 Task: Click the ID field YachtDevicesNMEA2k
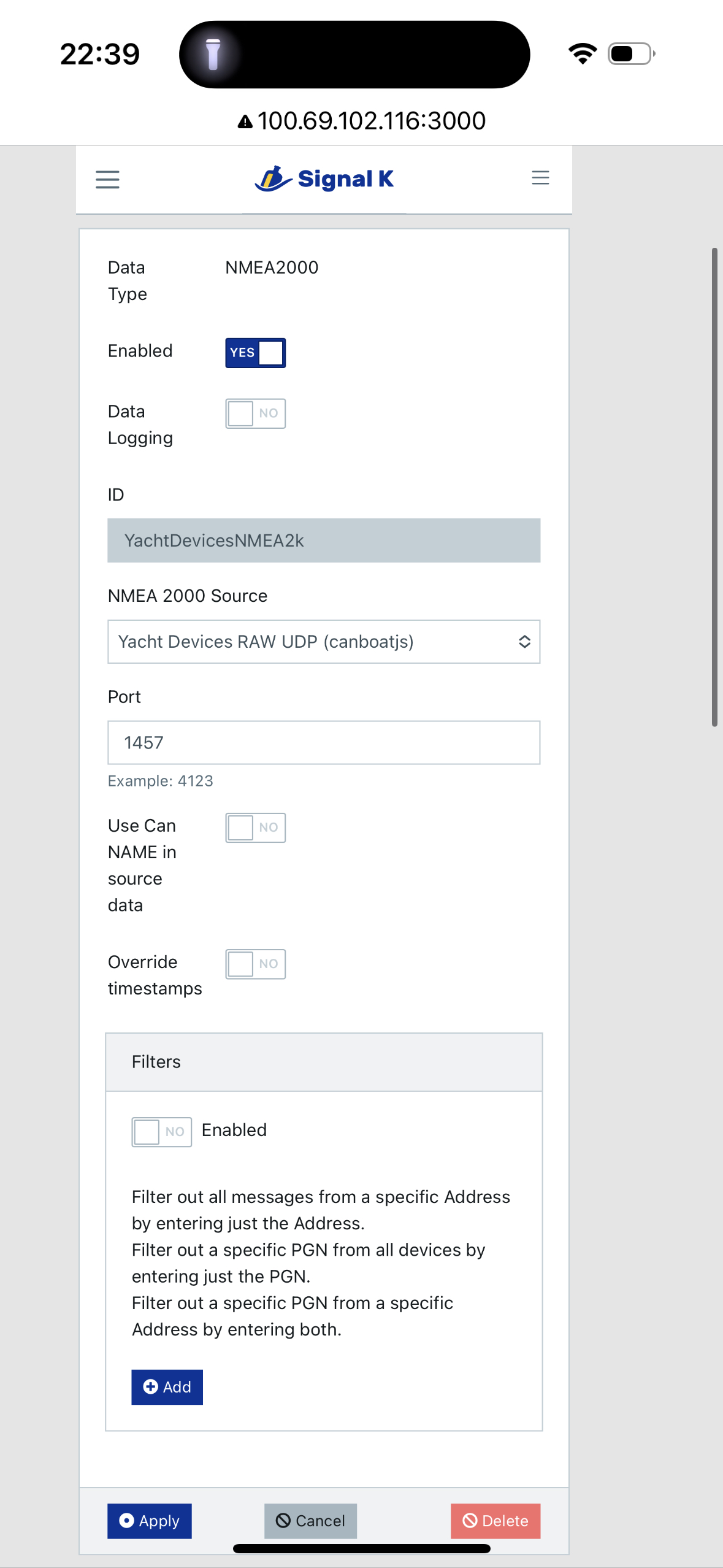(324, 540)
